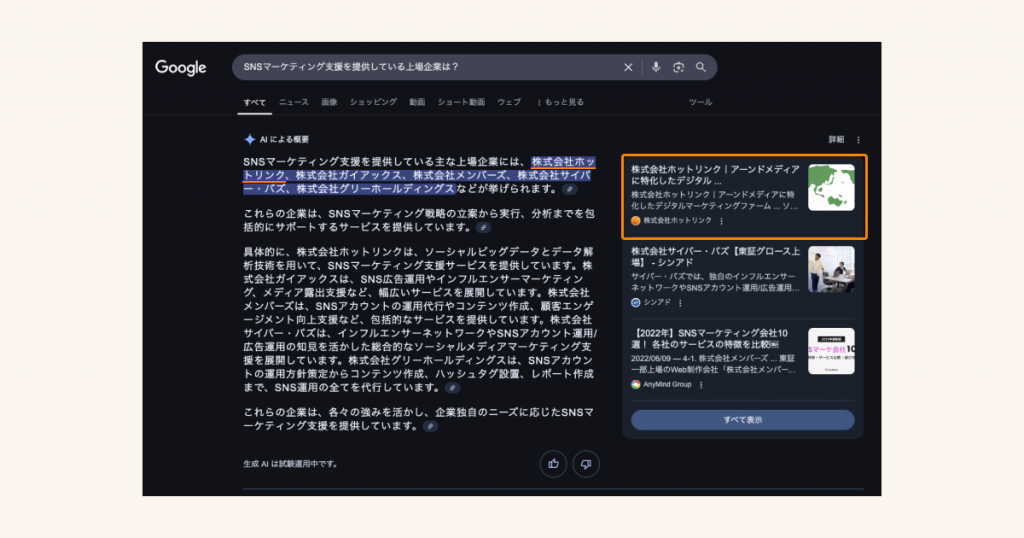Click the Google logo
This screenshot has height=538, width=1024.
click(x=180, y=67)
